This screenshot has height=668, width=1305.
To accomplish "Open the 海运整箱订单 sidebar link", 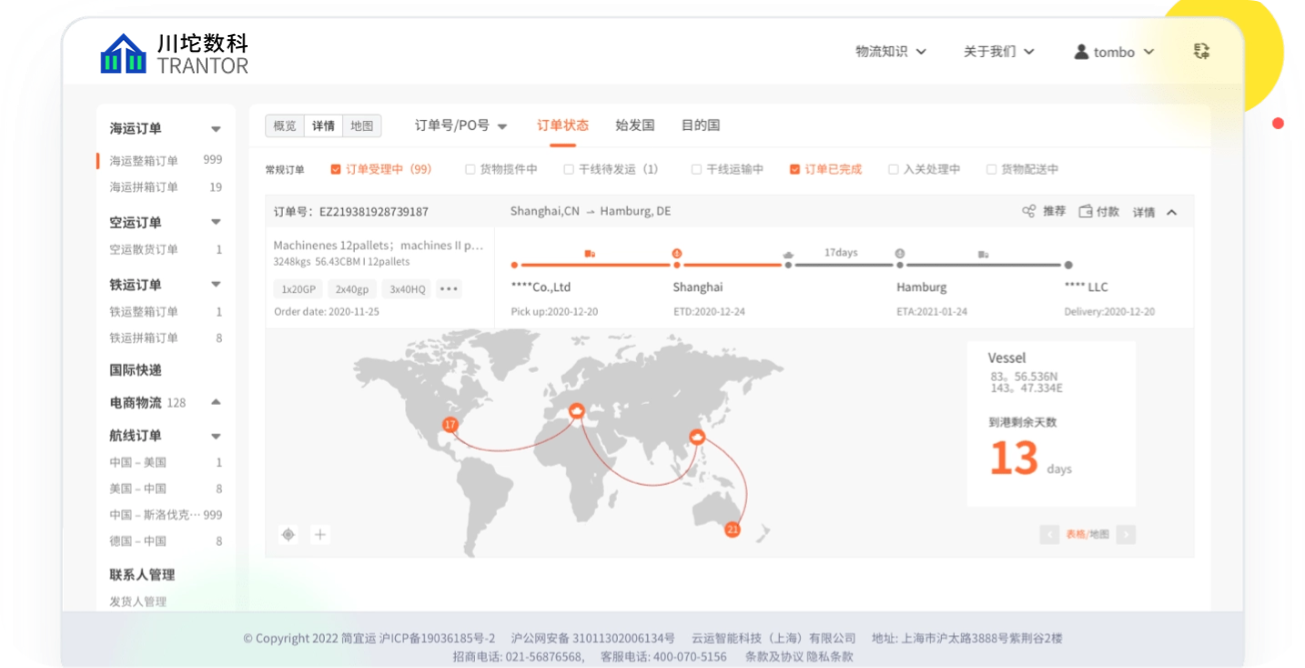I will 144,160.
